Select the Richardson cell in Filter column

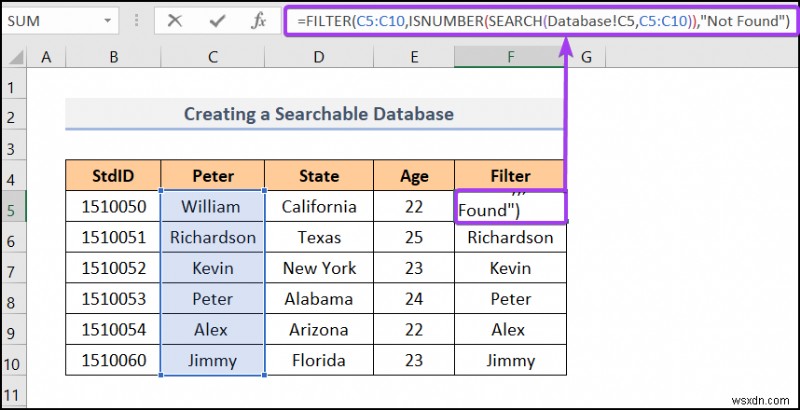[510, 238]
